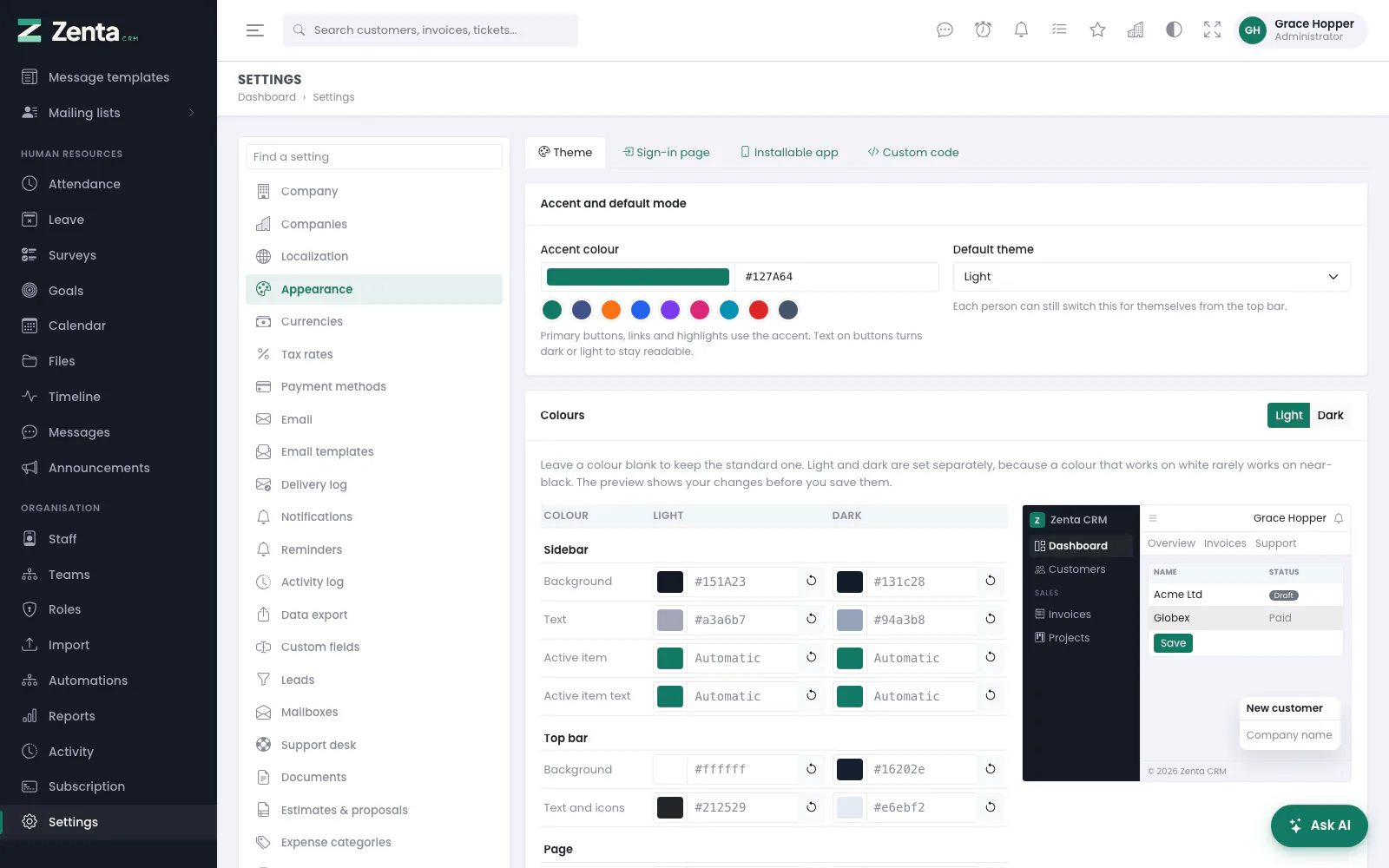Go to Dashboard breadcrumb link
Viewport: 1389px width, 868px height.
(x=267, y=97)
